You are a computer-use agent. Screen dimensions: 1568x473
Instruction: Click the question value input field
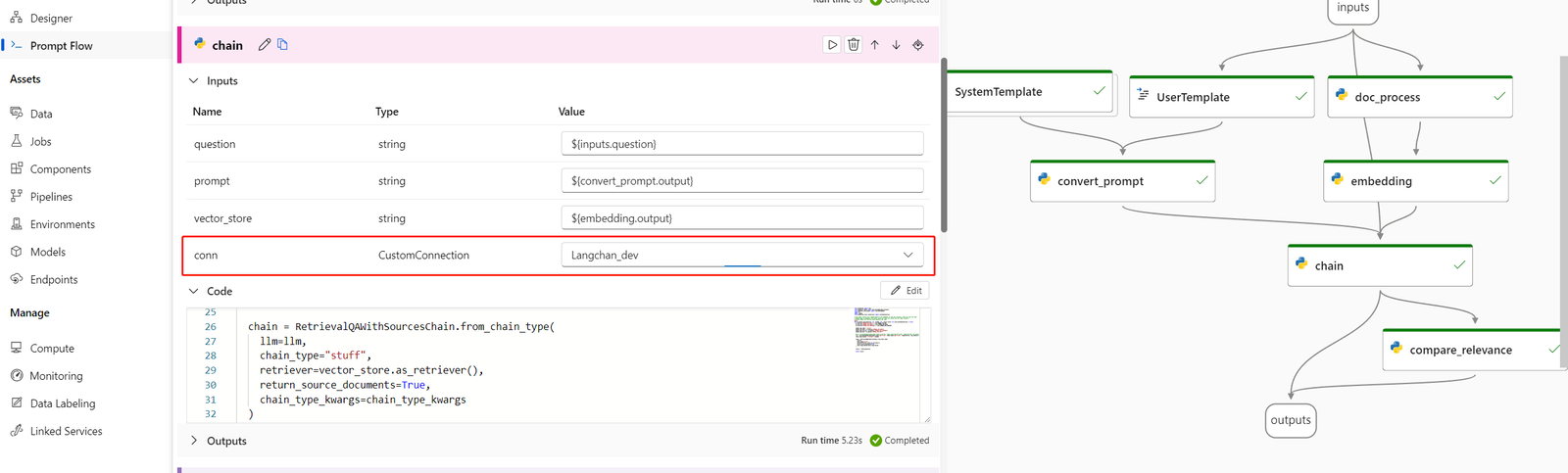(x=742, y=143)
